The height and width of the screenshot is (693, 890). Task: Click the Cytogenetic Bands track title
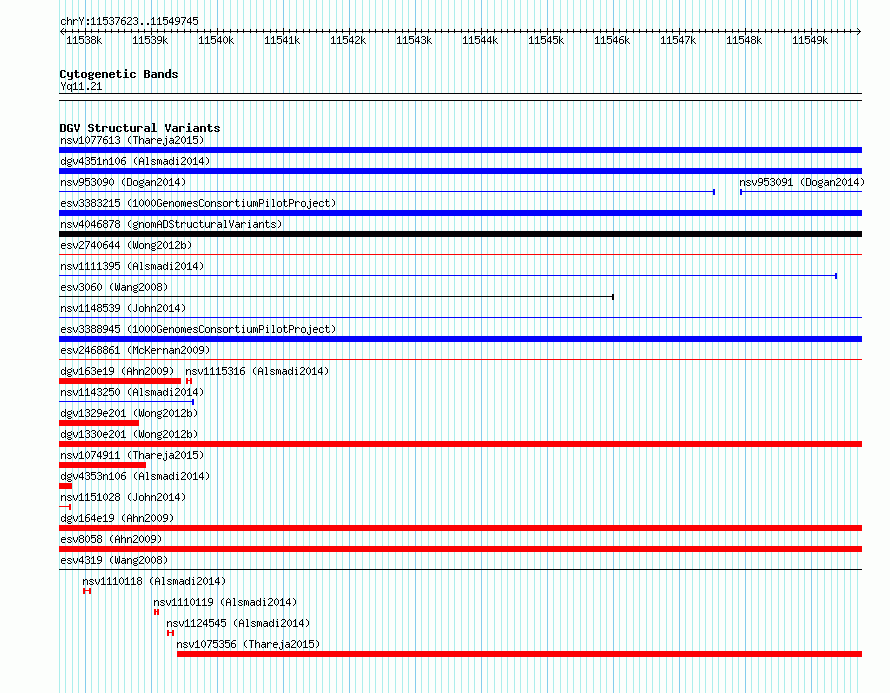(x=119, y=74)
